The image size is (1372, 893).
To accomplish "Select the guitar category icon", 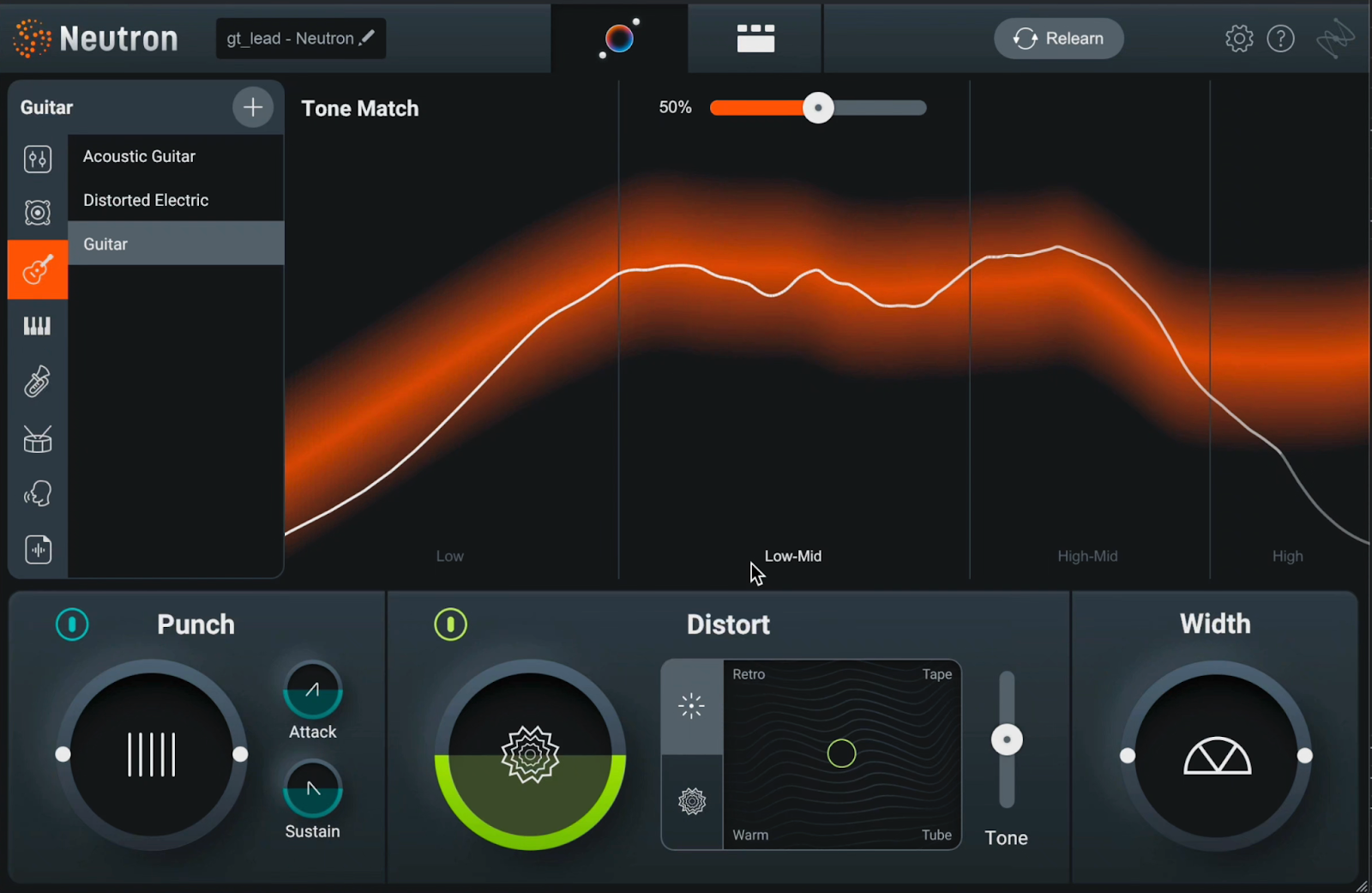I will point(38,269).
